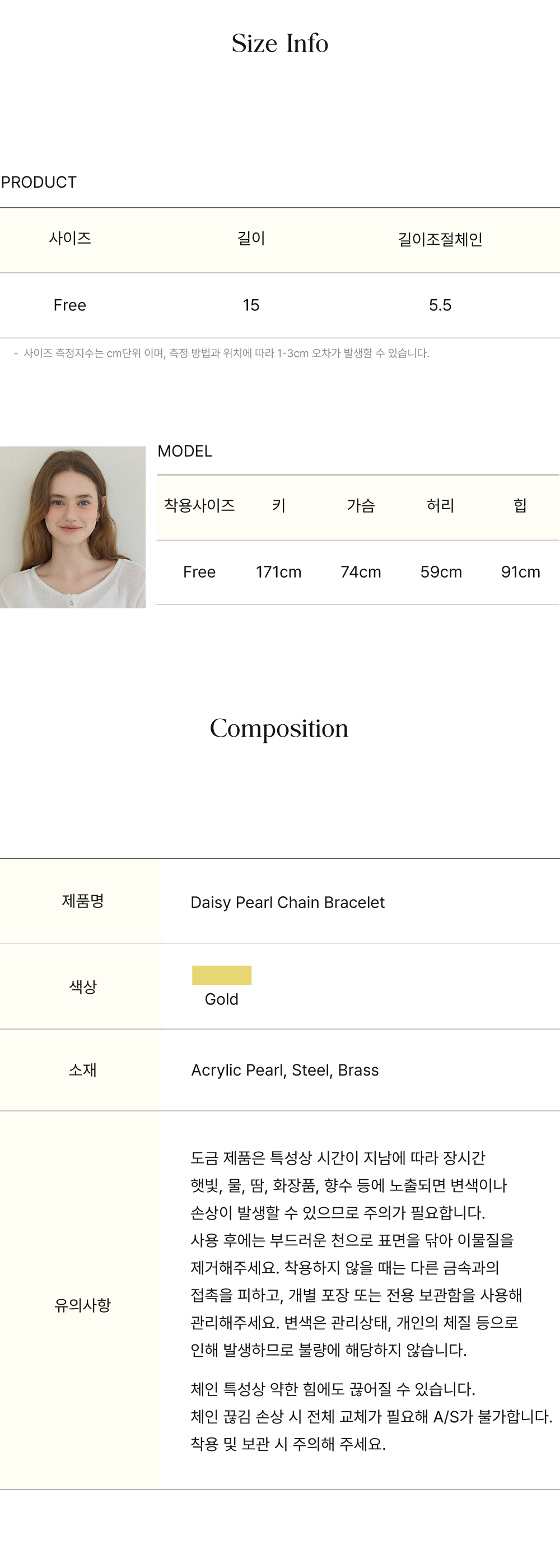
Task: Select the PRODUCT section label
Action: click(x=39, y=182)
